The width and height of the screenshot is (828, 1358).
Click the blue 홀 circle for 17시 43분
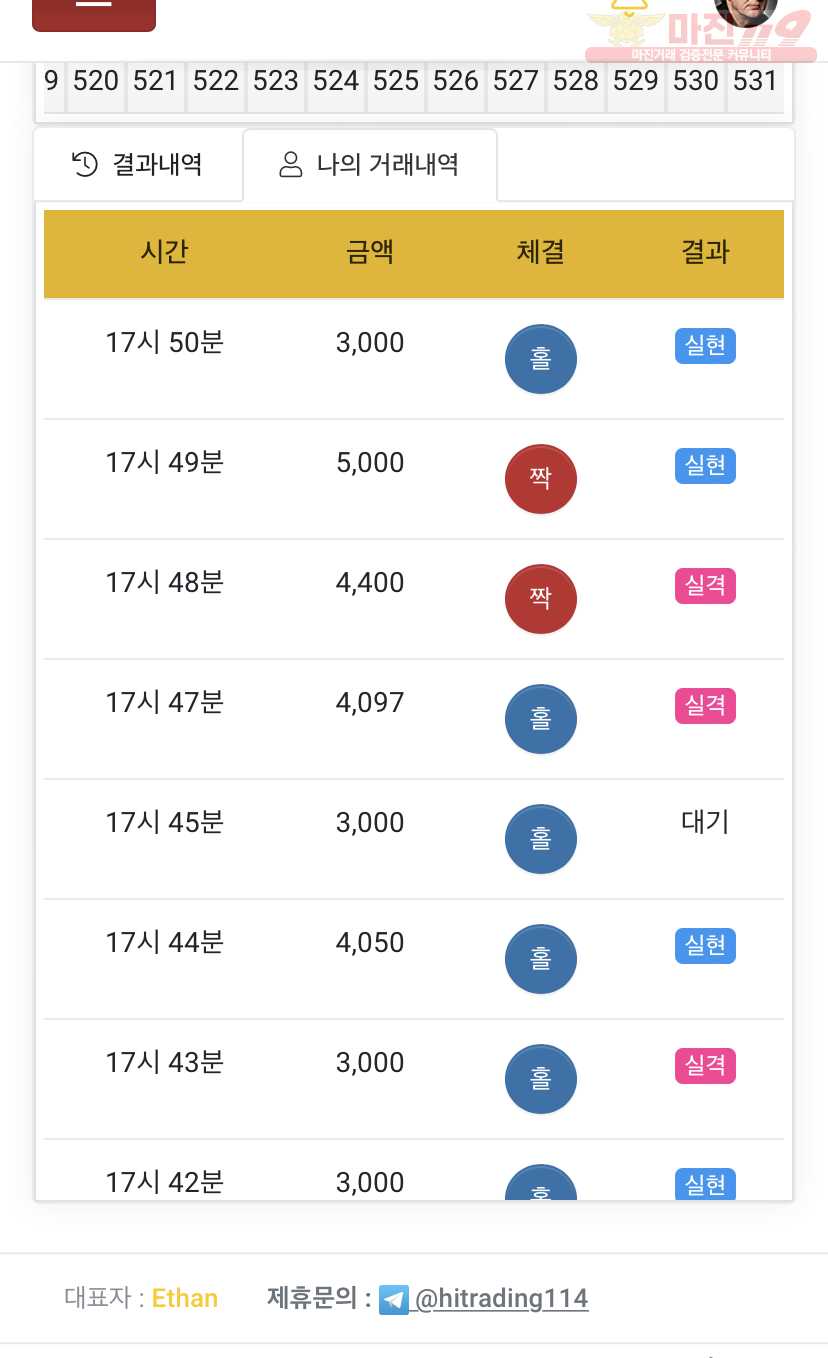[541, 1079]
